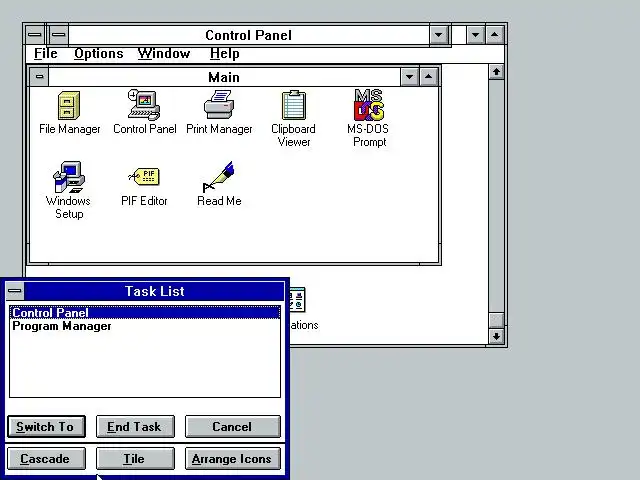The width and height of the screenshot is (640, 480).
Task: Open Task List control menu box
Action: point(15,291)
